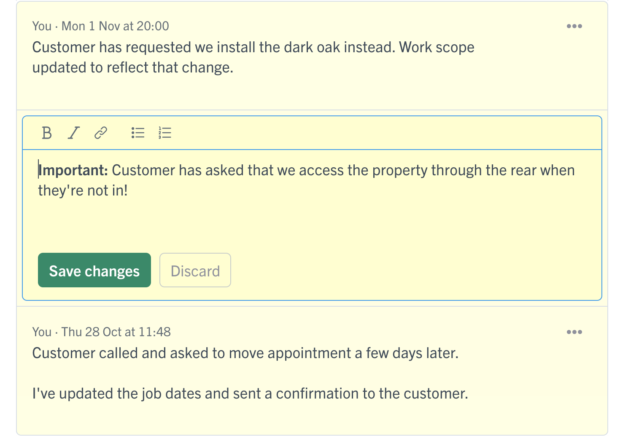The image size is (620, 439).
Task: Click the "Thu 28 Oct at 11:48" timestamp
Action: pyautogui.click(x=116, y=332)
